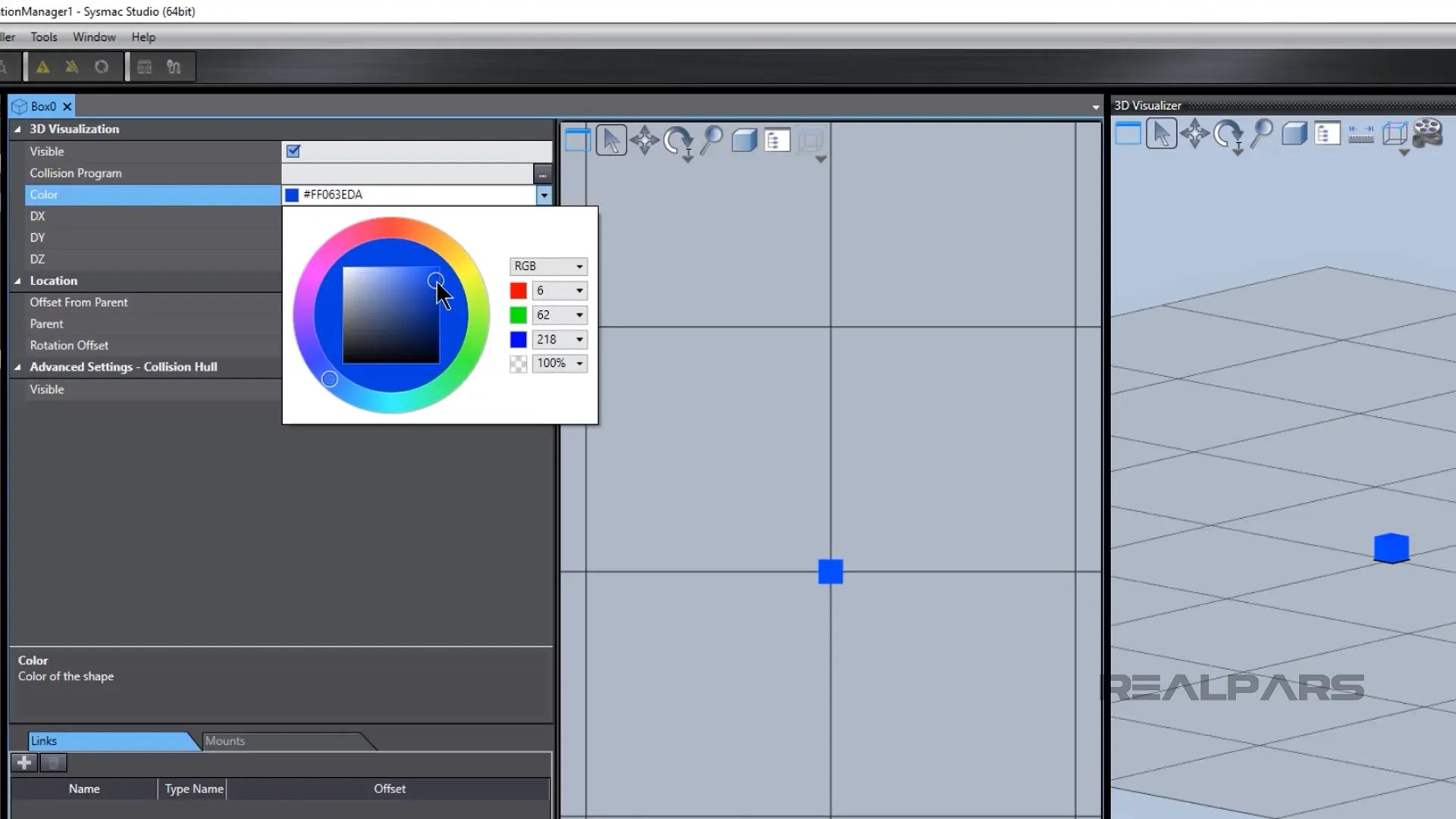Select the zoom magnifier in the Box0 editor toolbar
The width and height of the screenshot is (1456, 819).
click(x=711, y=140)
